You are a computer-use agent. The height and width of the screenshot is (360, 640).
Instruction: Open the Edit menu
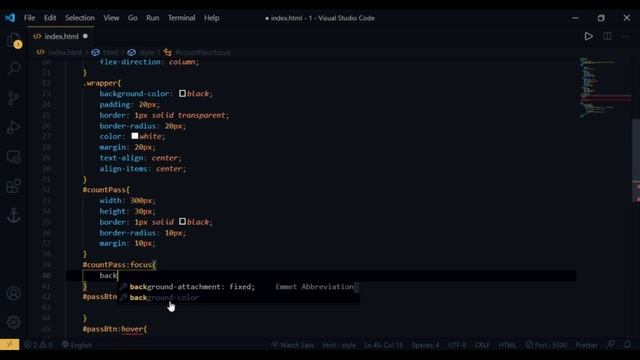(x=50, y=18)
